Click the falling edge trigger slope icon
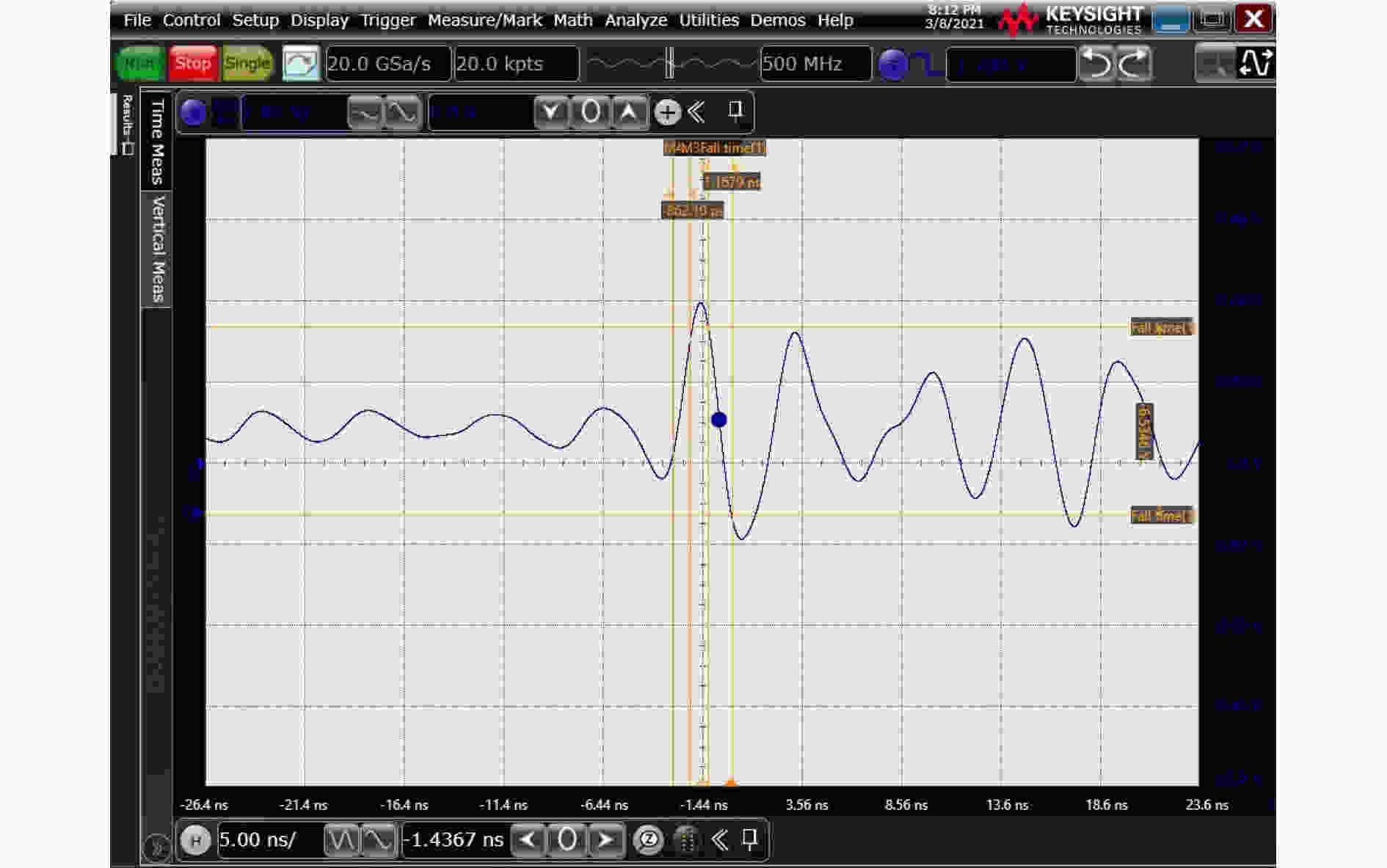Screen dimensions: 1387x868 927,65
